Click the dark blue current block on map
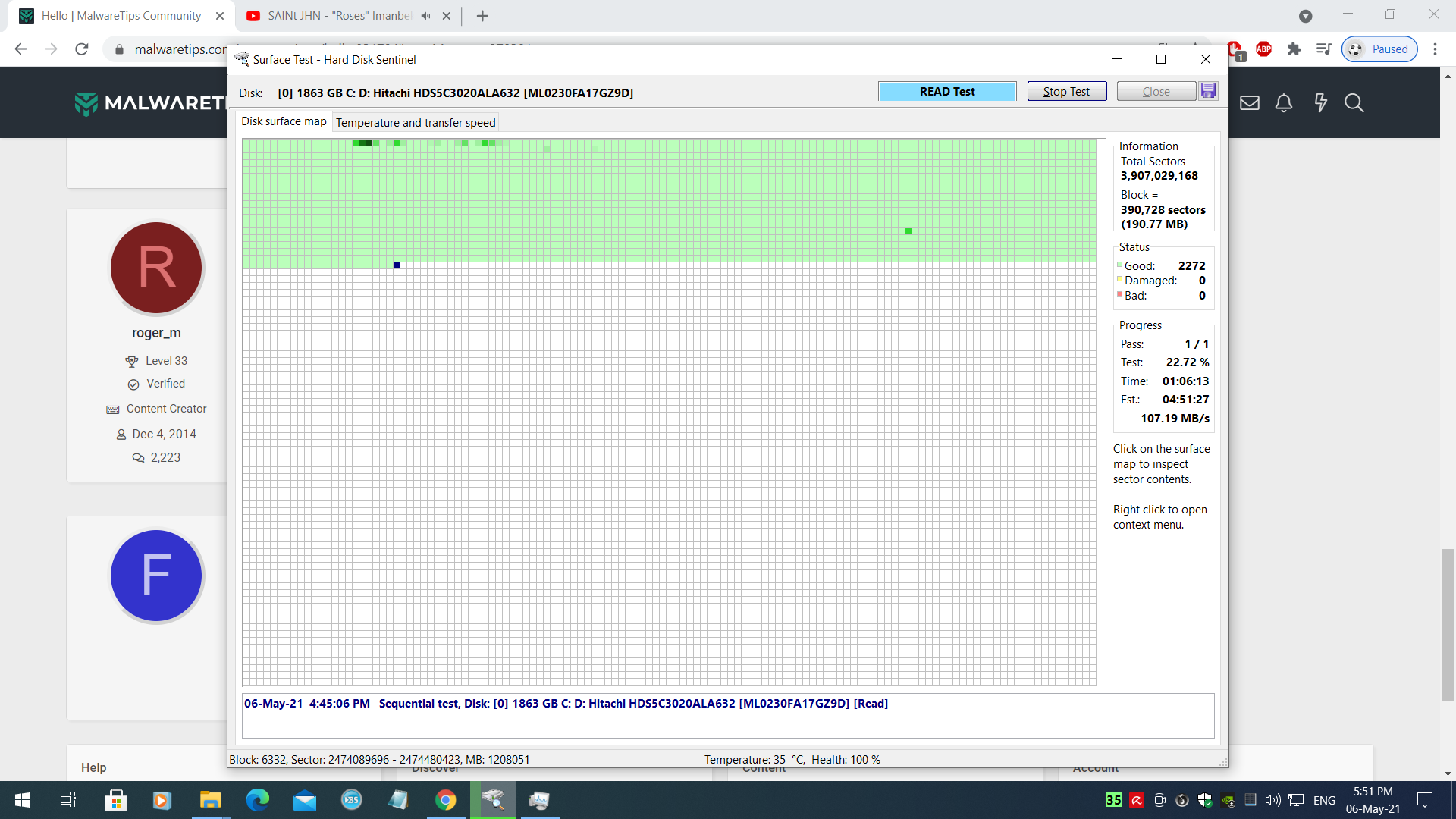The width and height of the screenshot is (1456, 819). coord(397,265)
